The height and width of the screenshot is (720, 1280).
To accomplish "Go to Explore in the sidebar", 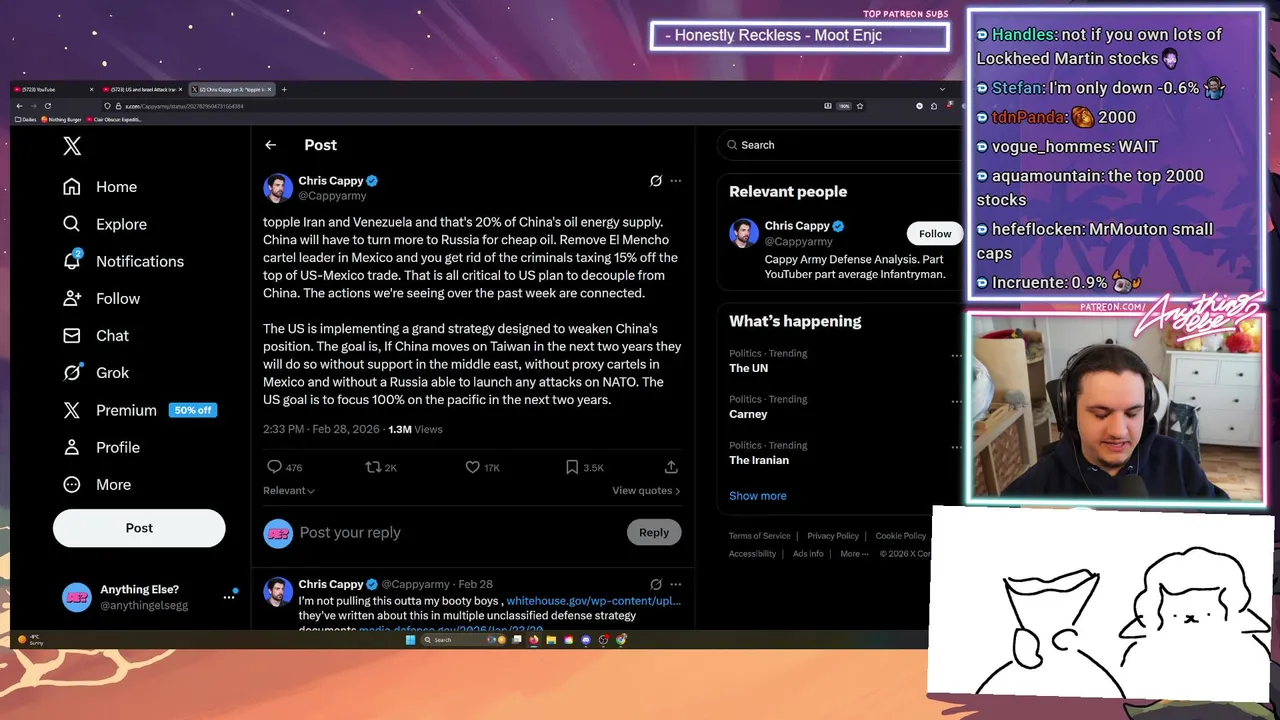I will (105, 224).
